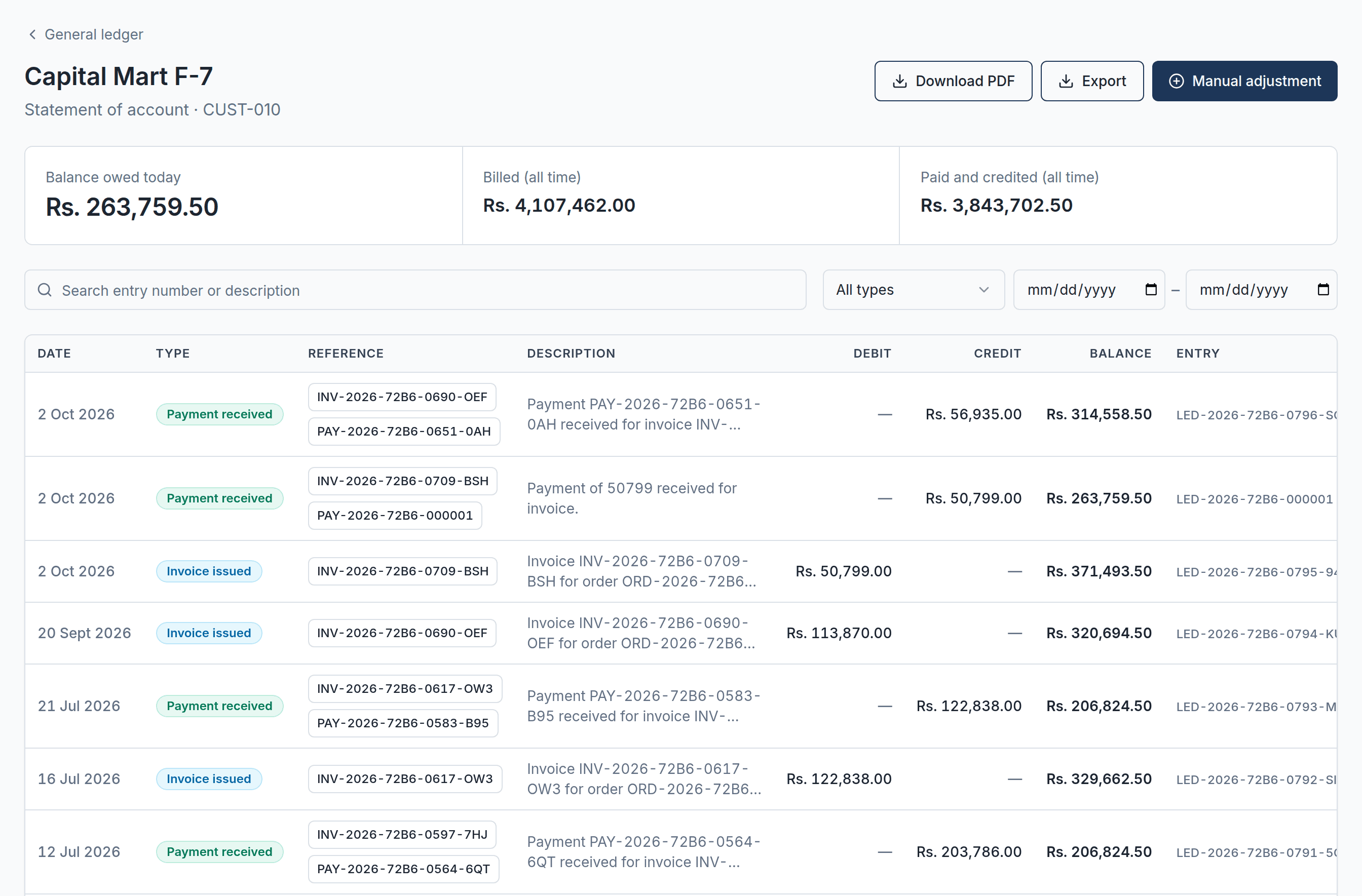Screen dimensions: 1362x896
Task: Open reference PAY-2026-72B6-000001
Action: tap(395, 516)
